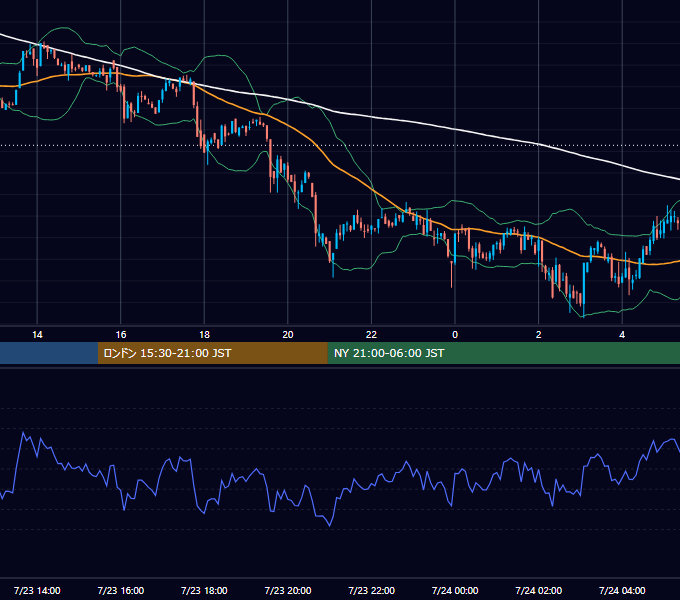This screenshot has width=680, height=600.
Task: Click the 4 hour axis label
Action: coord(622,335)
